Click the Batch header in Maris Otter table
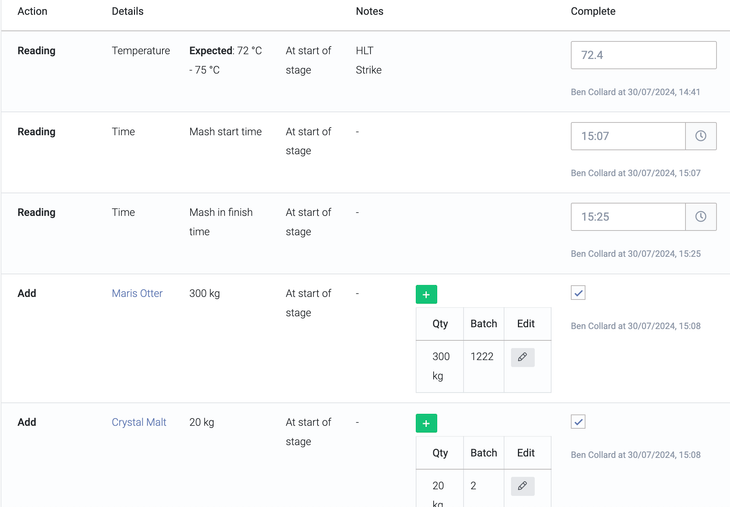730x507 pixels. pos(483,324)
